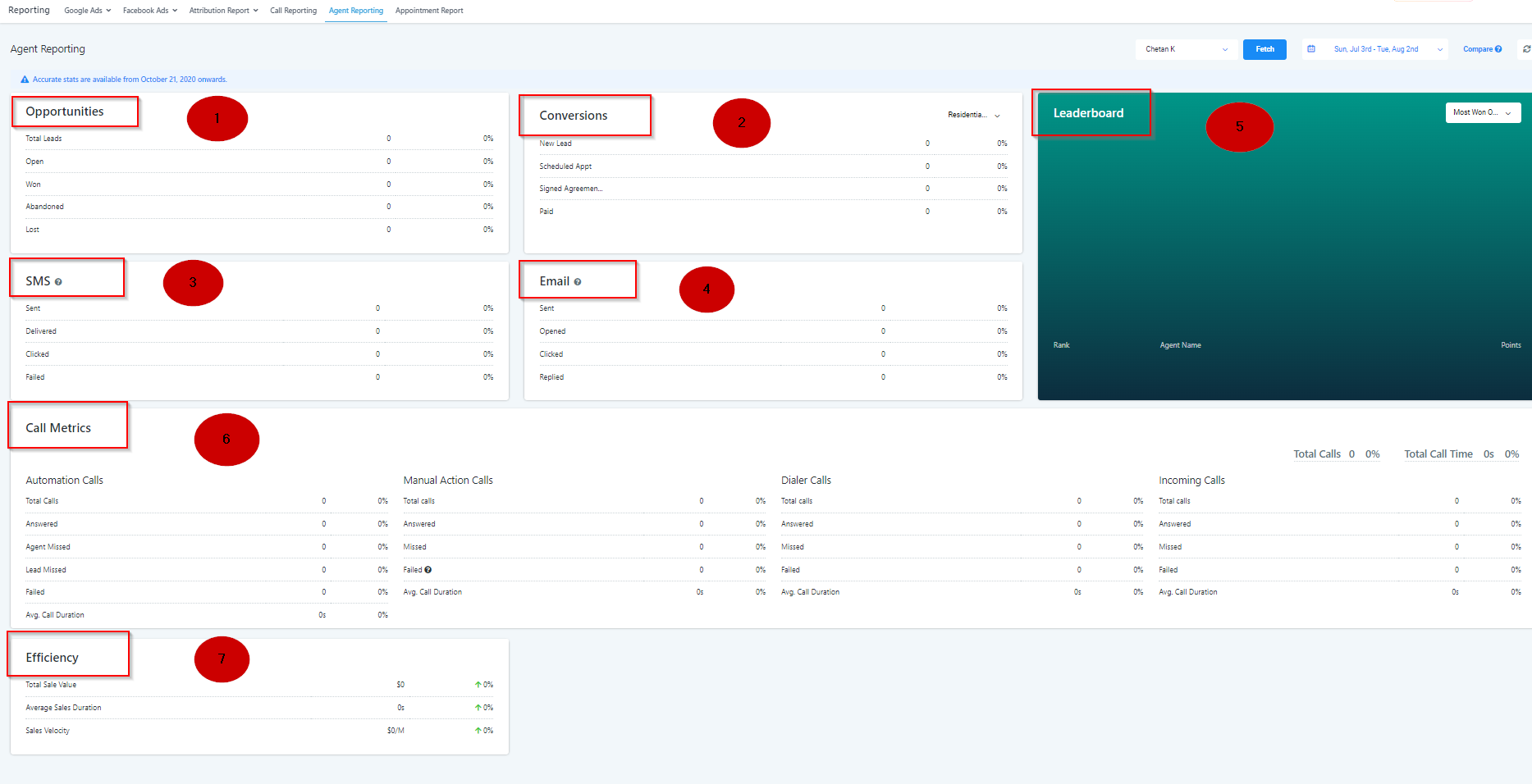Open the Residential conversions pipeline dropdown
This screenshot has height=784, width=1532.
(x=973, y=115)
